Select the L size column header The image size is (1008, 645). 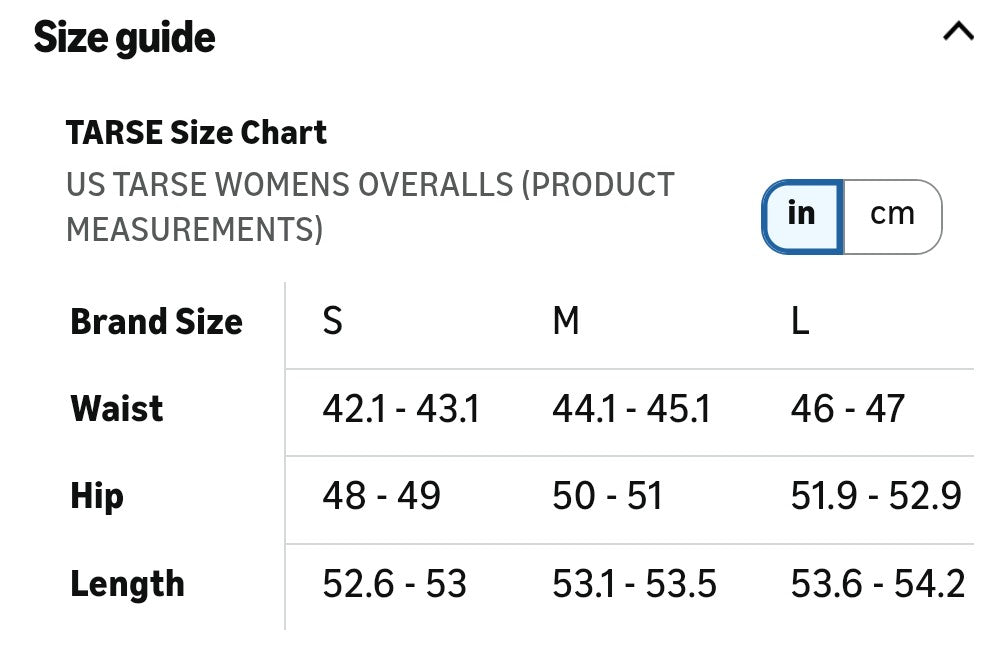(800, 322)
